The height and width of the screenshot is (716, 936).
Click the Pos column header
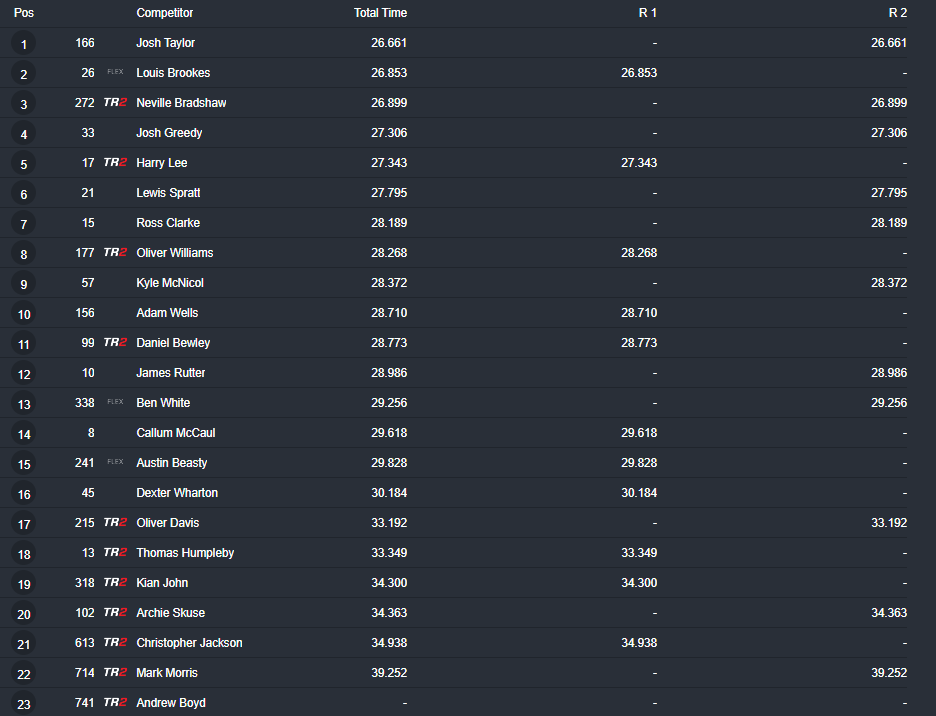[x=24, y=13]
